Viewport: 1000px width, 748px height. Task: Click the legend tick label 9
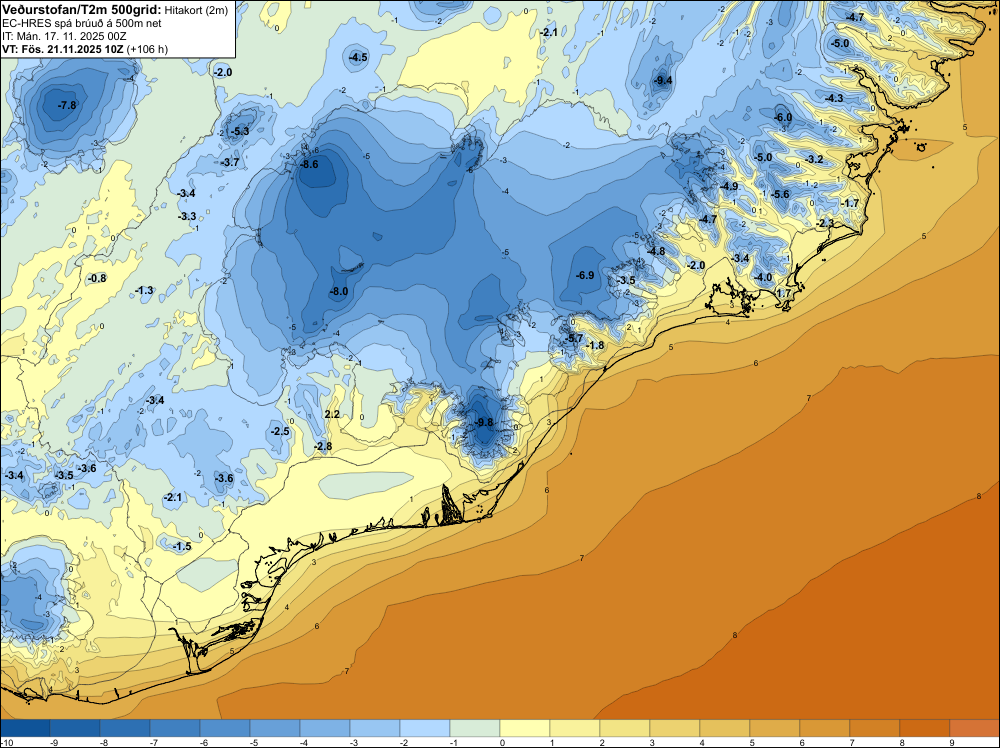click(x=952, y=742)
